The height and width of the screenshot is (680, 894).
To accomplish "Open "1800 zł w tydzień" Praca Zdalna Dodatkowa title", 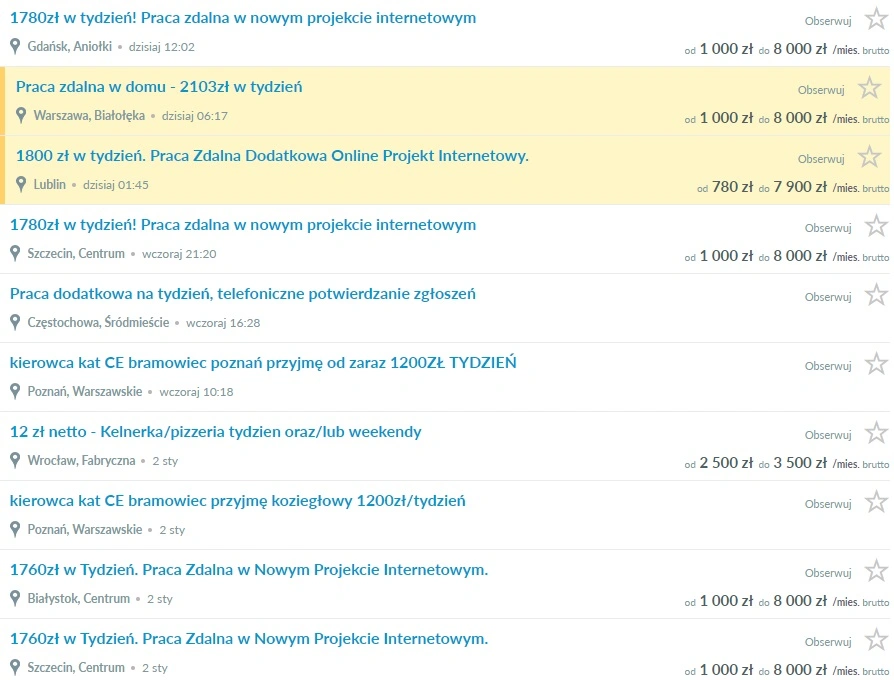I will pos(272,156).
